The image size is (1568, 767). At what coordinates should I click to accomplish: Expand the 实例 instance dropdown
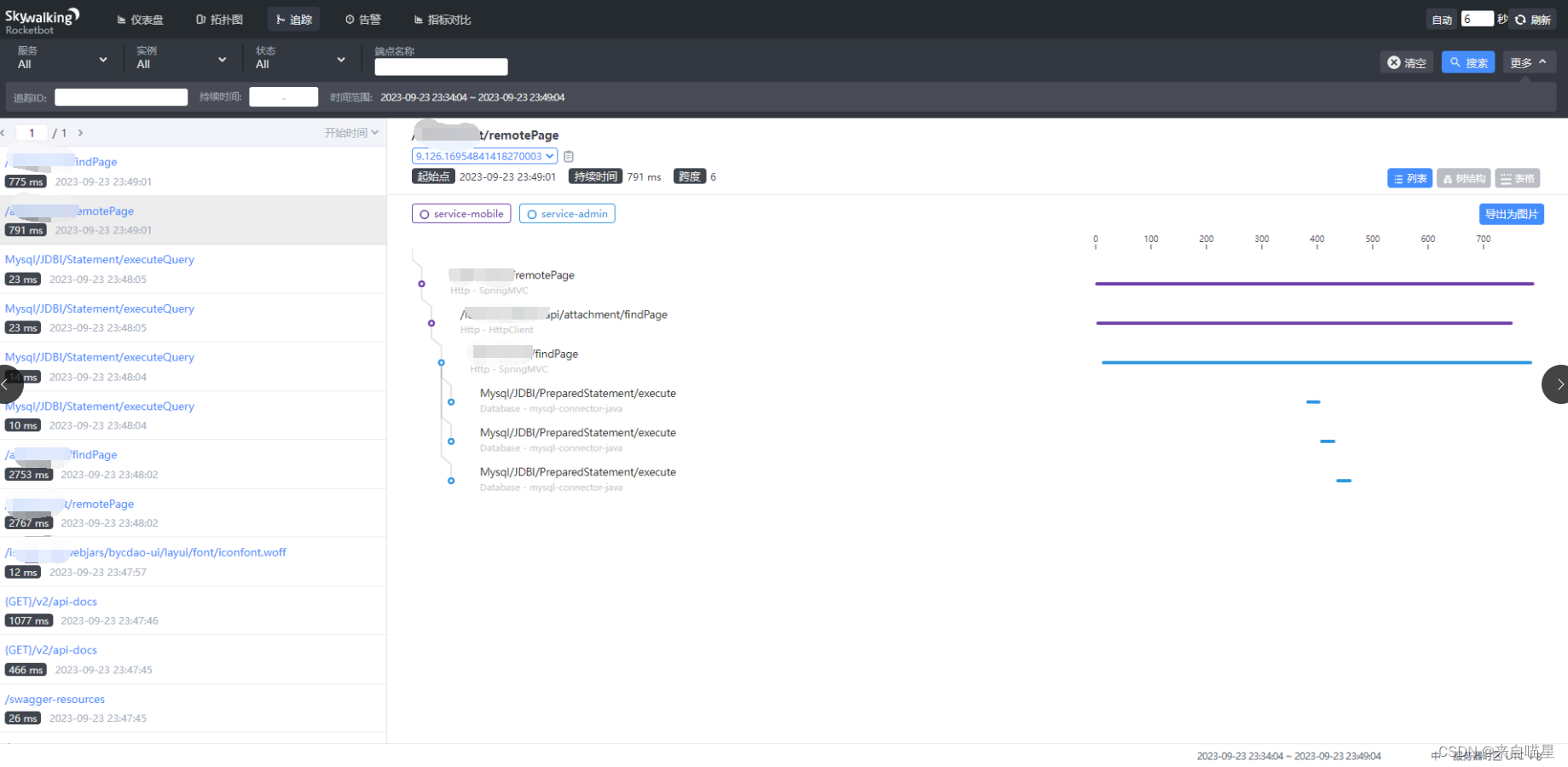pos(181,58)
